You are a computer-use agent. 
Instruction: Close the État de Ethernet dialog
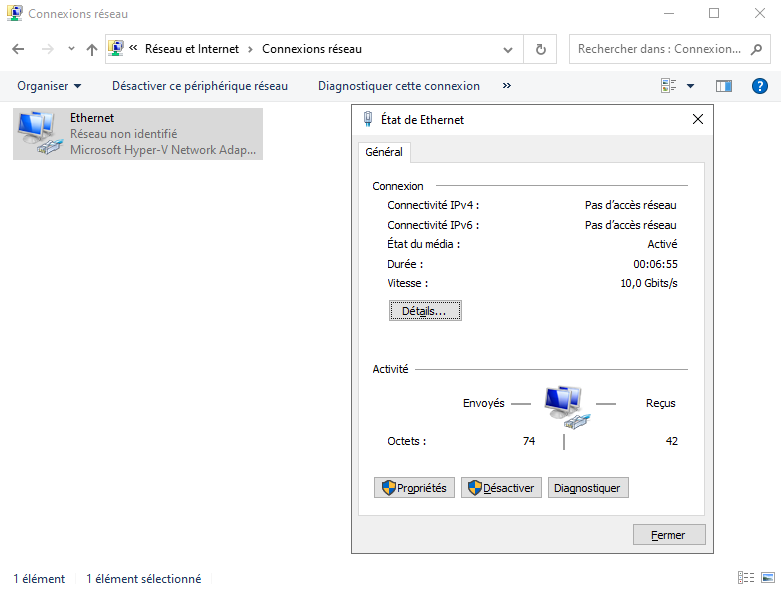click(x=697, y=119)
